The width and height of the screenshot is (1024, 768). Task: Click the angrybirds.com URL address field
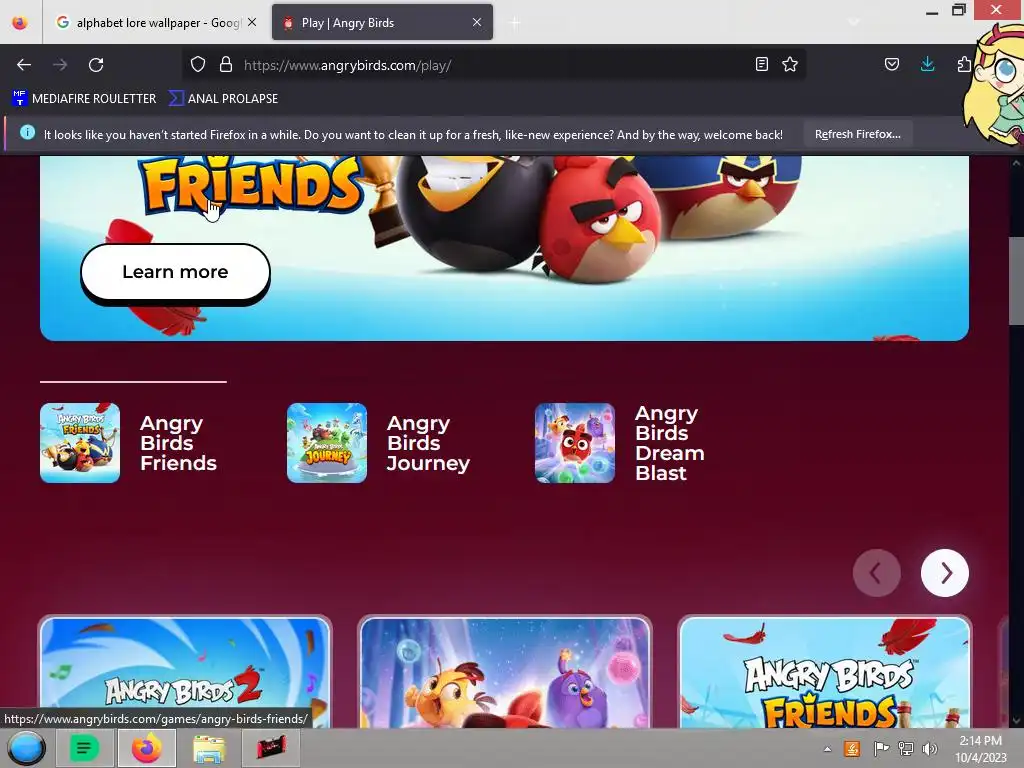tap(496, 65)
